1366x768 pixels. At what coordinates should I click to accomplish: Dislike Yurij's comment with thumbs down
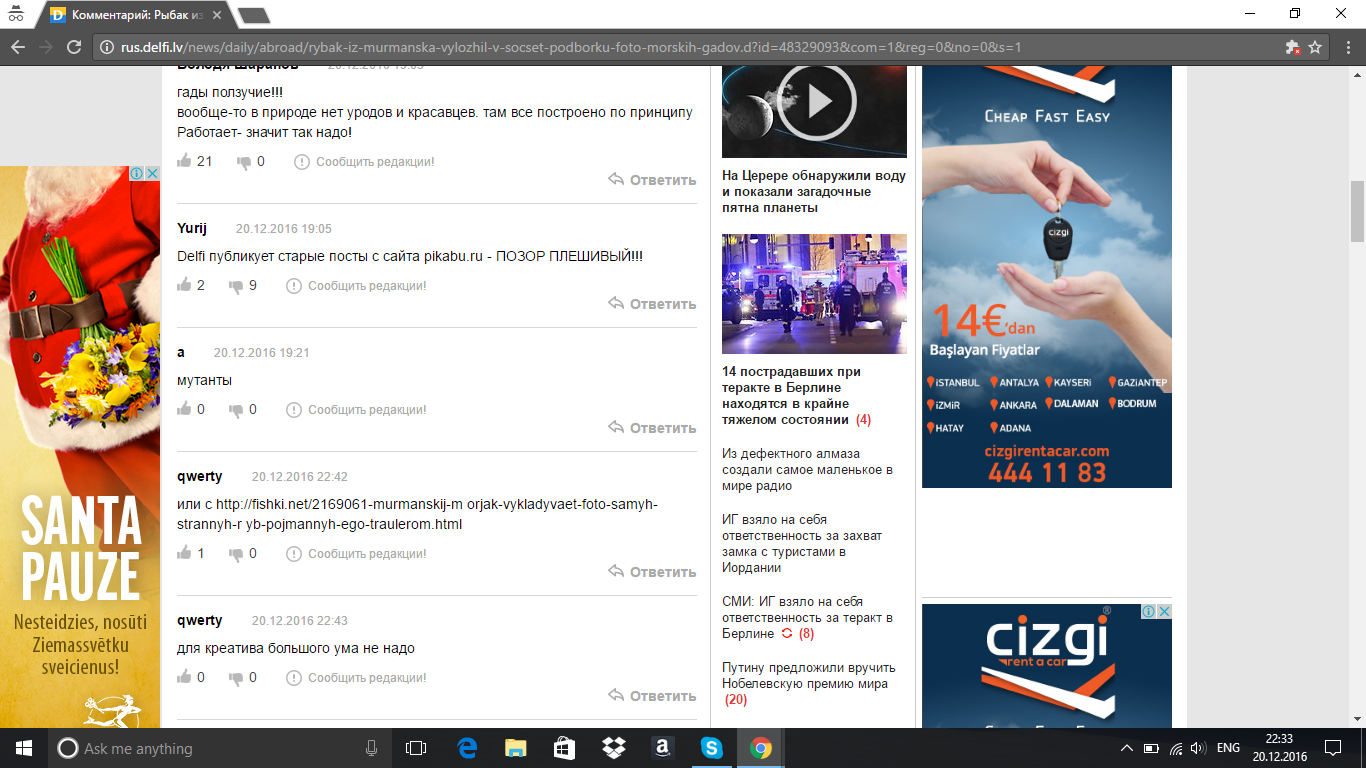point(236,286)
